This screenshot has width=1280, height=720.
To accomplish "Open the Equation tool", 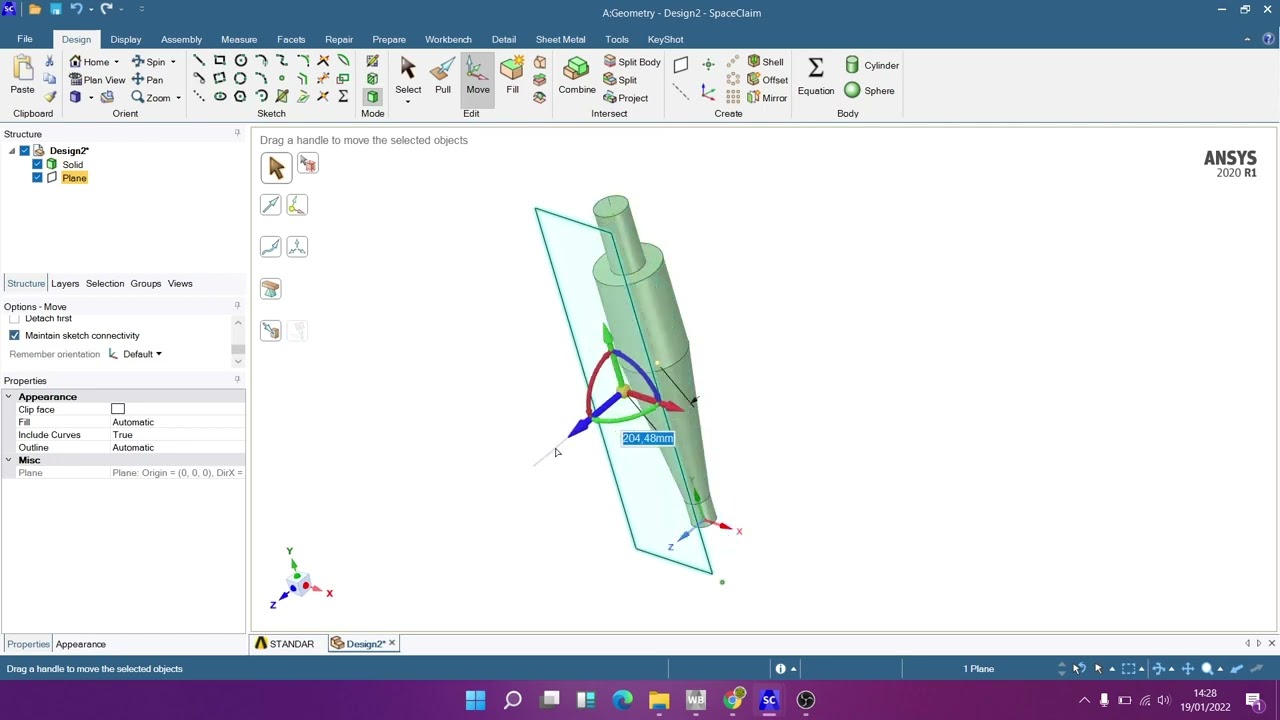I will point(815,76).
